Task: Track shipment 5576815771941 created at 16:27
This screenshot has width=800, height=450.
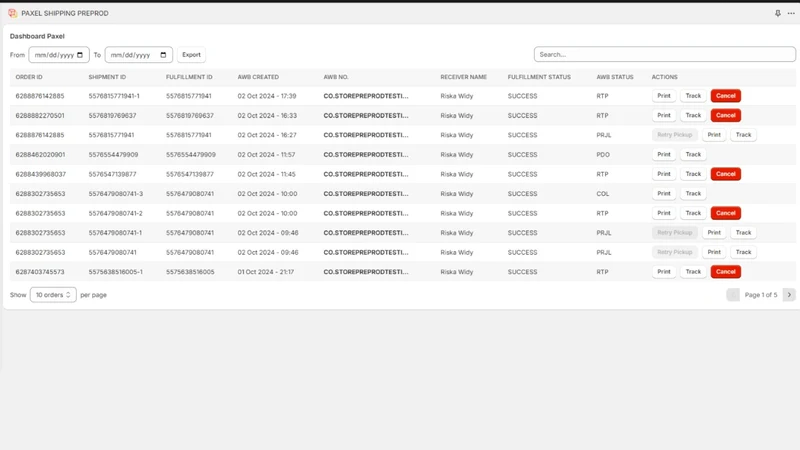Action: pyautogui.click(x=743, y=135)
